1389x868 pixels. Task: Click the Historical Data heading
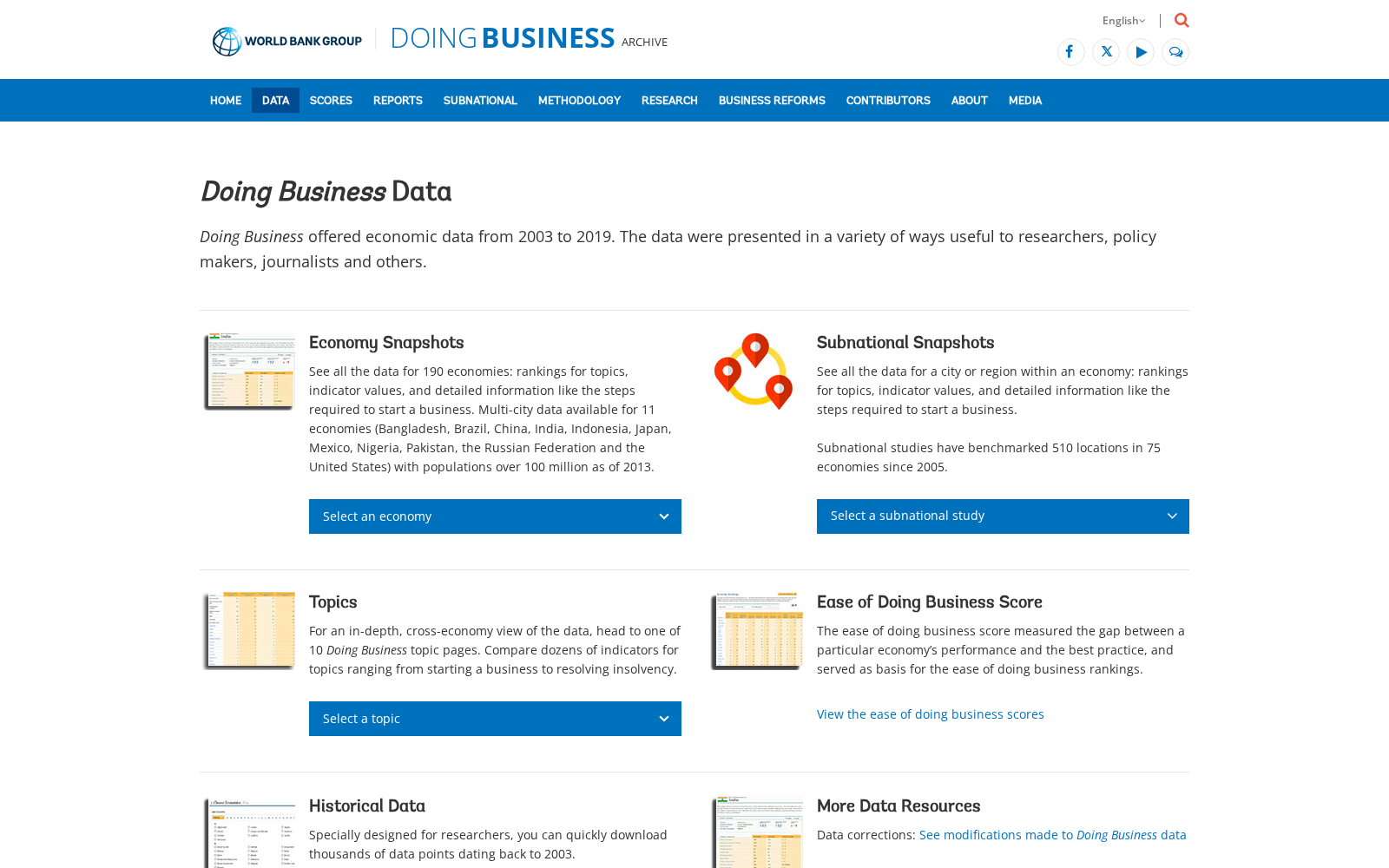[x=367, y=806]
